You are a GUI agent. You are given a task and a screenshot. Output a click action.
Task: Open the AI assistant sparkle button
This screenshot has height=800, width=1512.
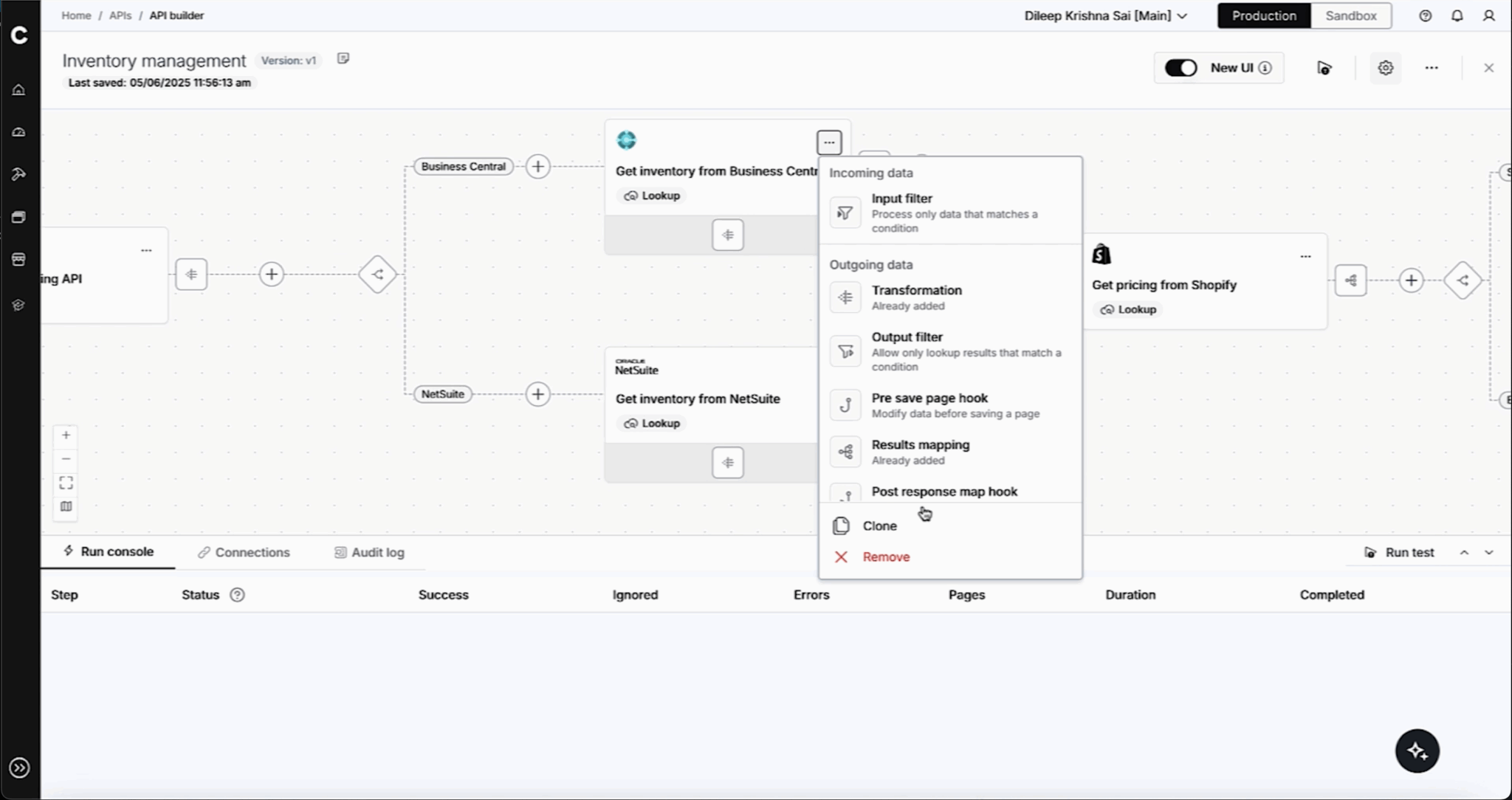(x=1417, y=751)
